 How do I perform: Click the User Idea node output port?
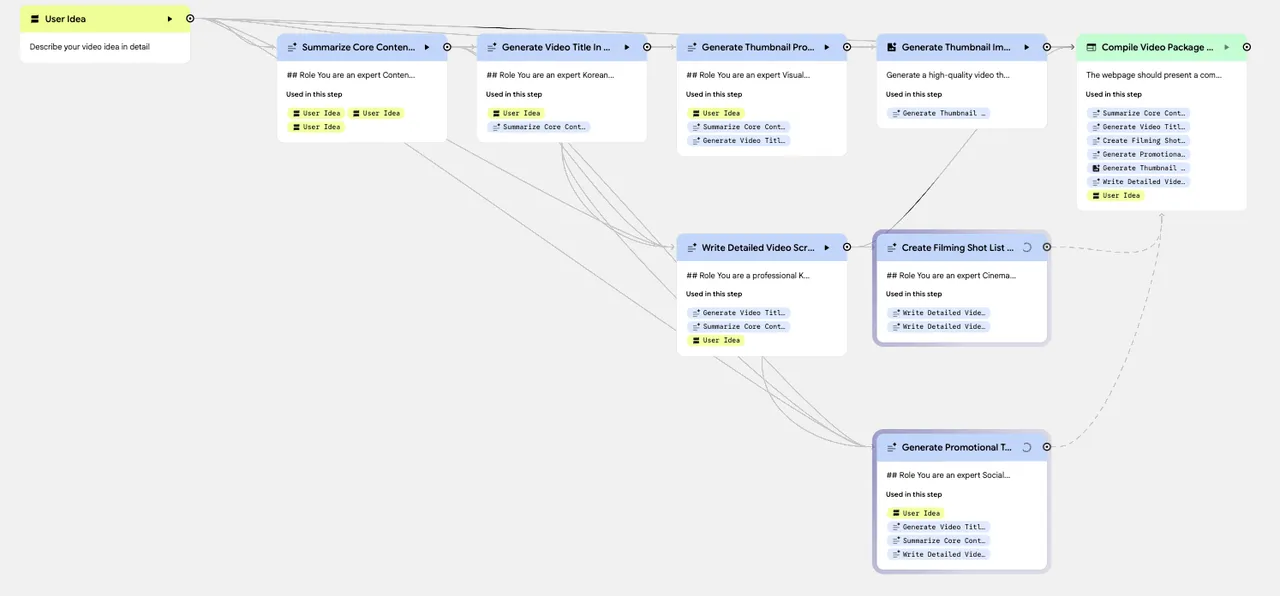click(190, 19)
